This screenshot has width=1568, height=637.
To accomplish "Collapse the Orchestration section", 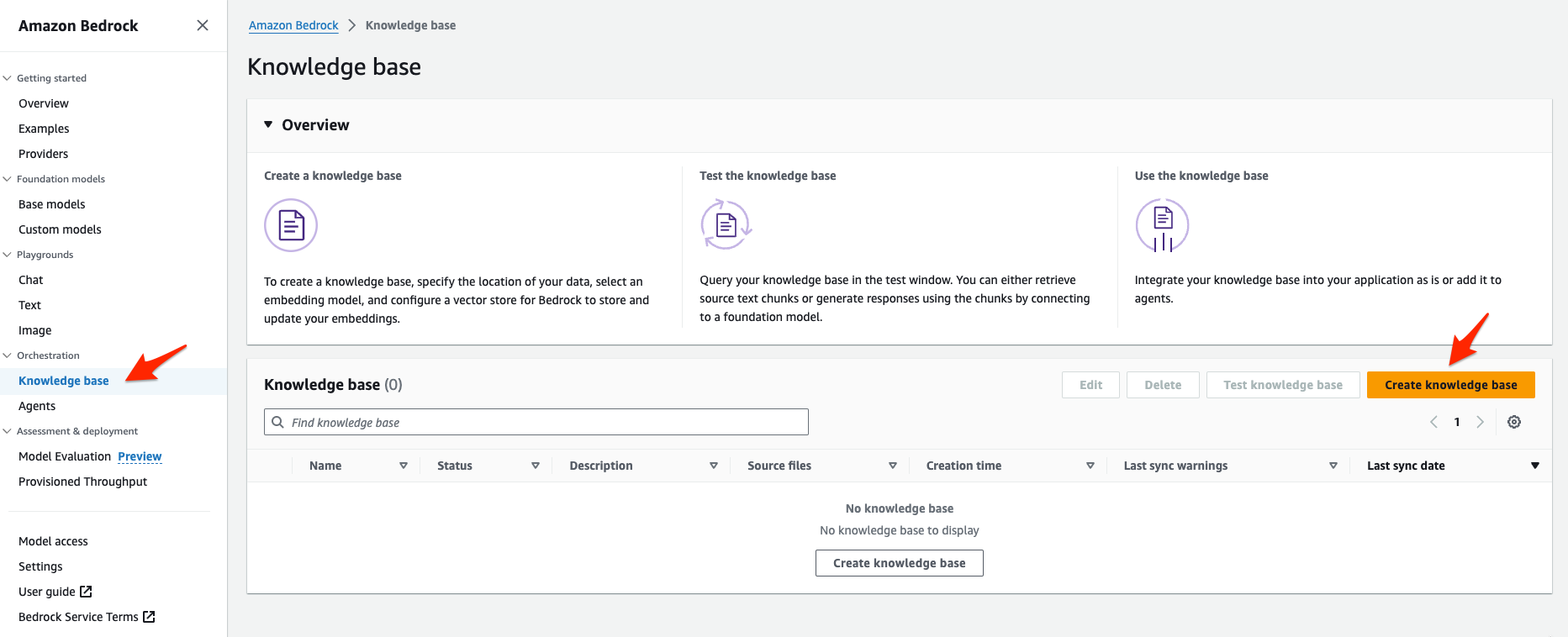I will point(8,355).
